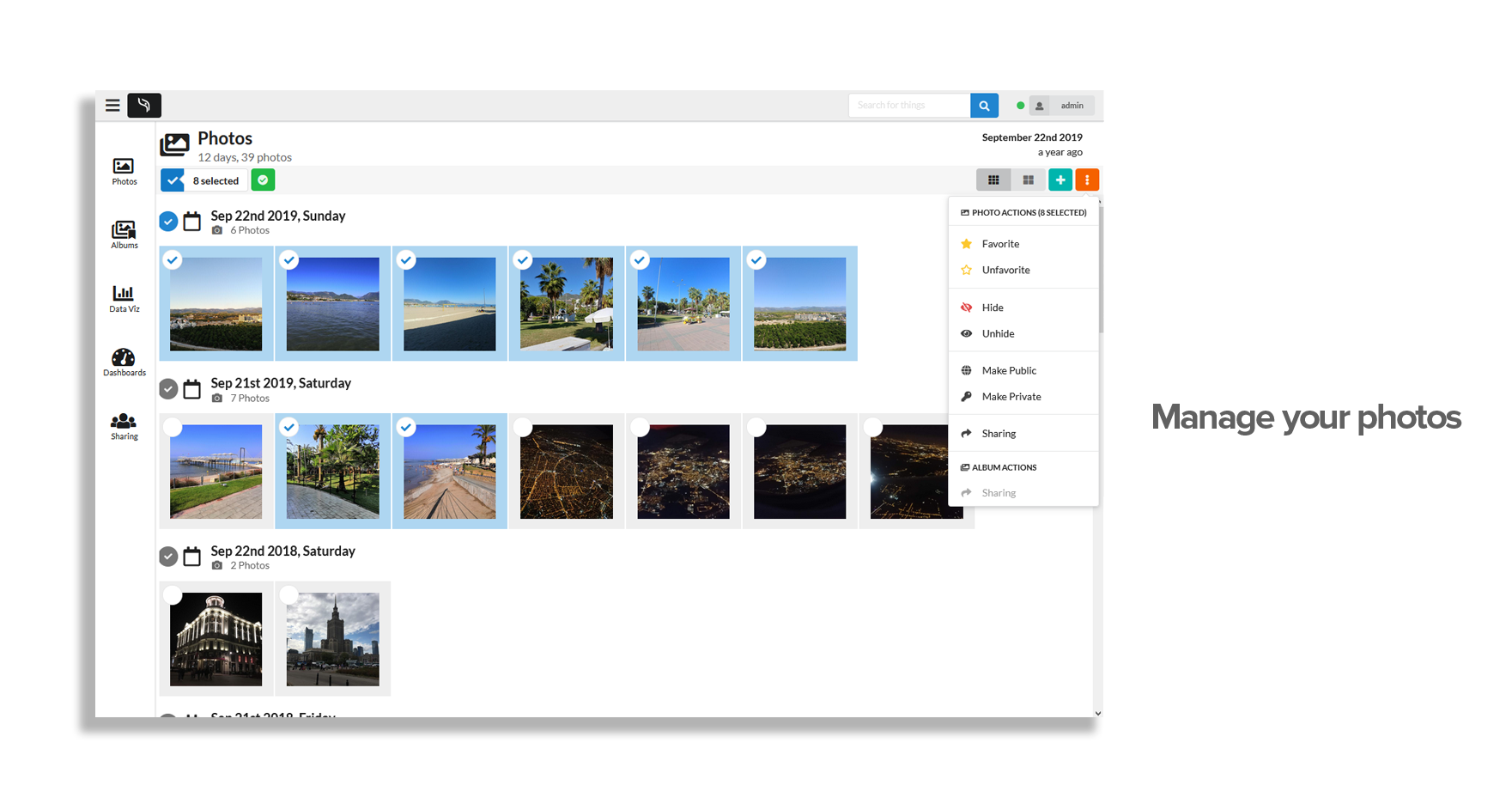Toggle the blue 8 selected checkbox
The width and height of the screenshot is (1512, 804).
[x=173, y=180]
